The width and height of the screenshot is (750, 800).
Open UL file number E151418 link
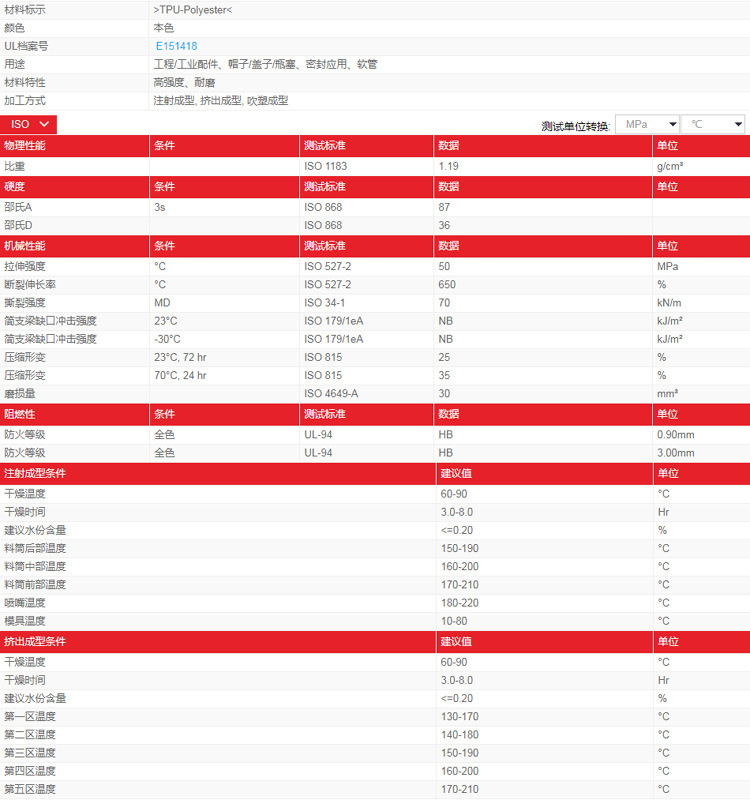(x=176, y=46)
